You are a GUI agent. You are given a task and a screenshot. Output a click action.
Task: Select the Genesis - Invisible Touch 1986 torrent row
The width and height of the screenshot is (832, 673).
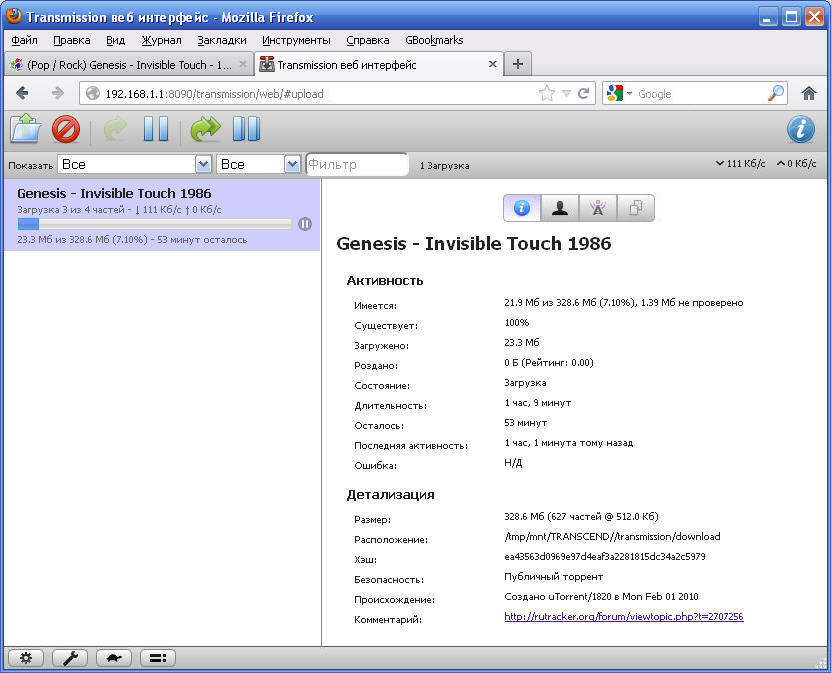point(161,215)
